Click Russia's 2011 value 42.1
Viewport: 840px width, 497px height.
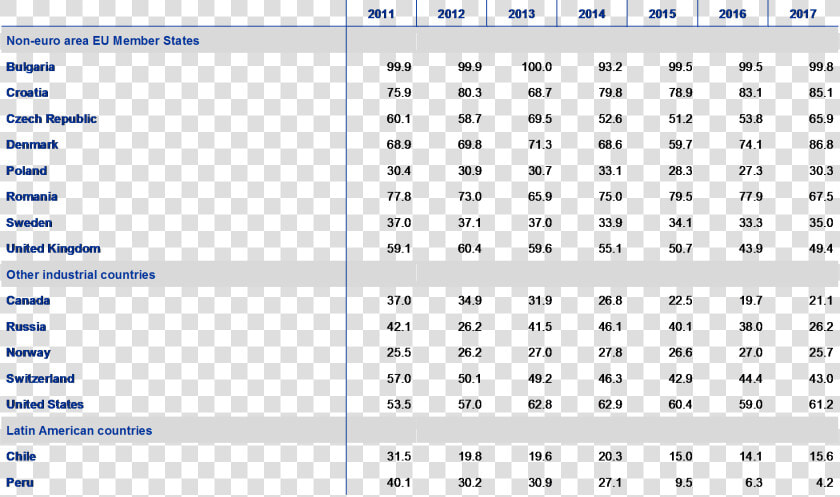coord(399,327)
